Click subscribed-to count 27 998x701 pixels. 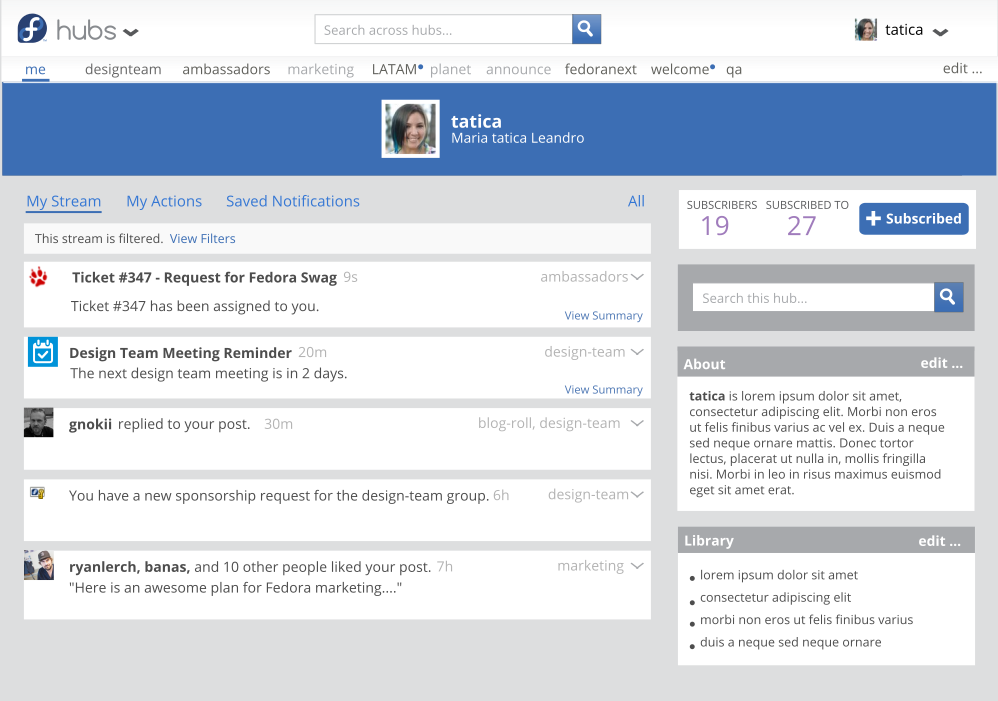tap(801, 226)
